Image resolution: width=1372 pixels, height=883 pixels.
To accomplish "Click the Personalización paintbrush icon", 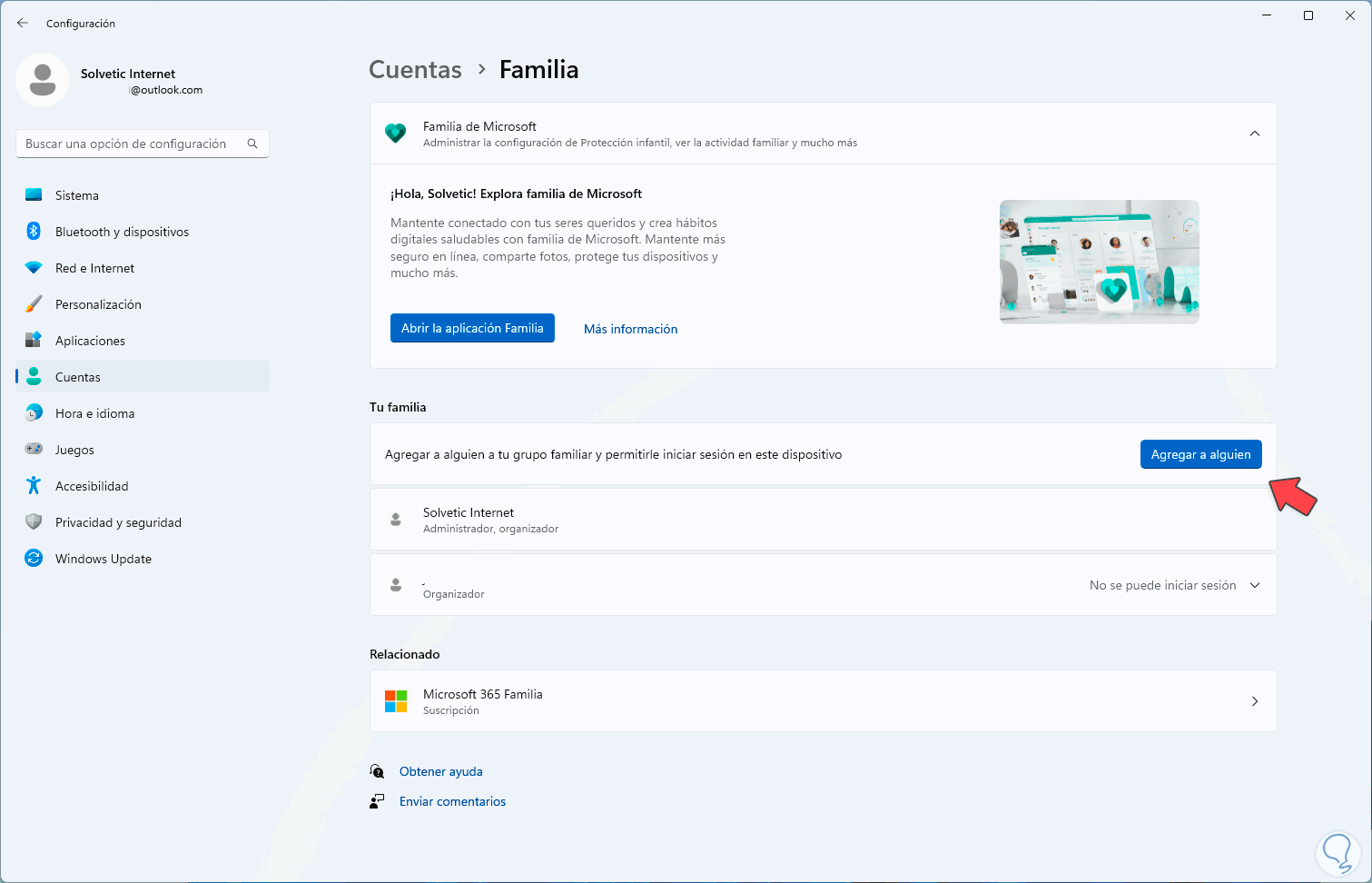I will tap(34, 304).
